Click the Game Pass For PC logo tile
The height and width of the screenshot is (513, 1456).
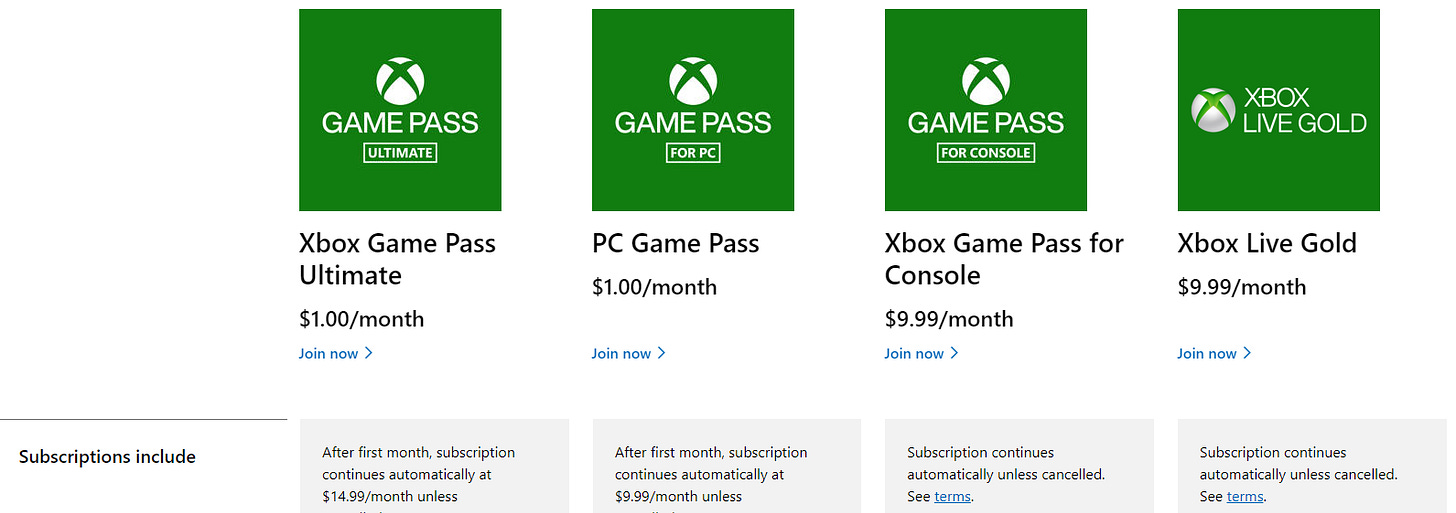[693, 110]
